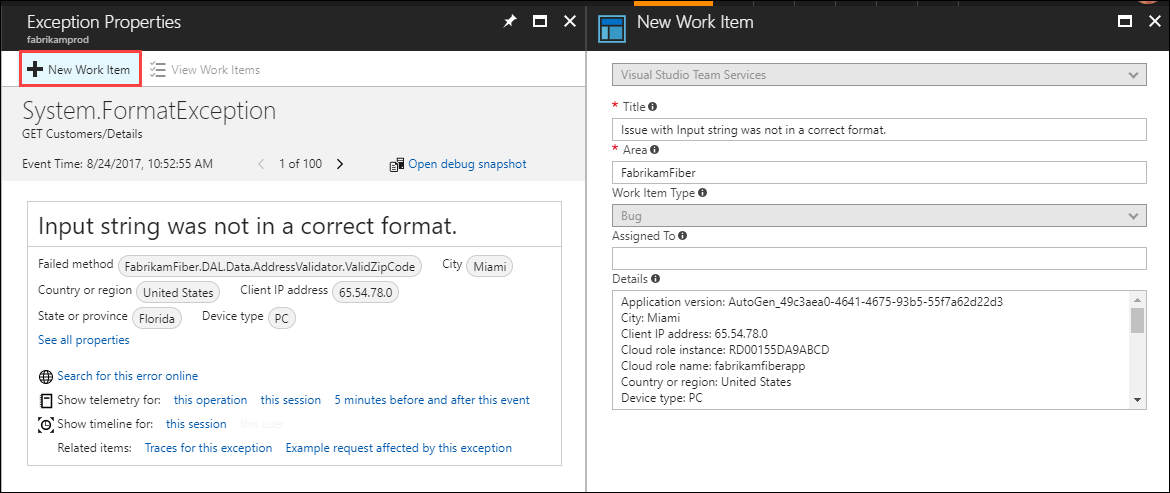Image resolution: width=1170 pixels, height=493 pixels.
Task: Show telemetry for this operation
Action: coord(210,400)
